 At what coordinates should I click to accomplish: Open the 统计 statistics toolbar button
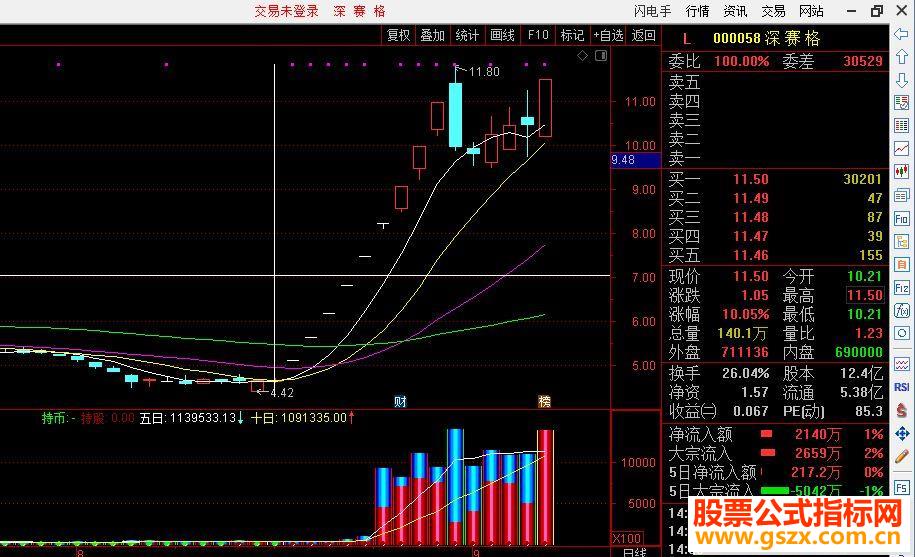467,36
